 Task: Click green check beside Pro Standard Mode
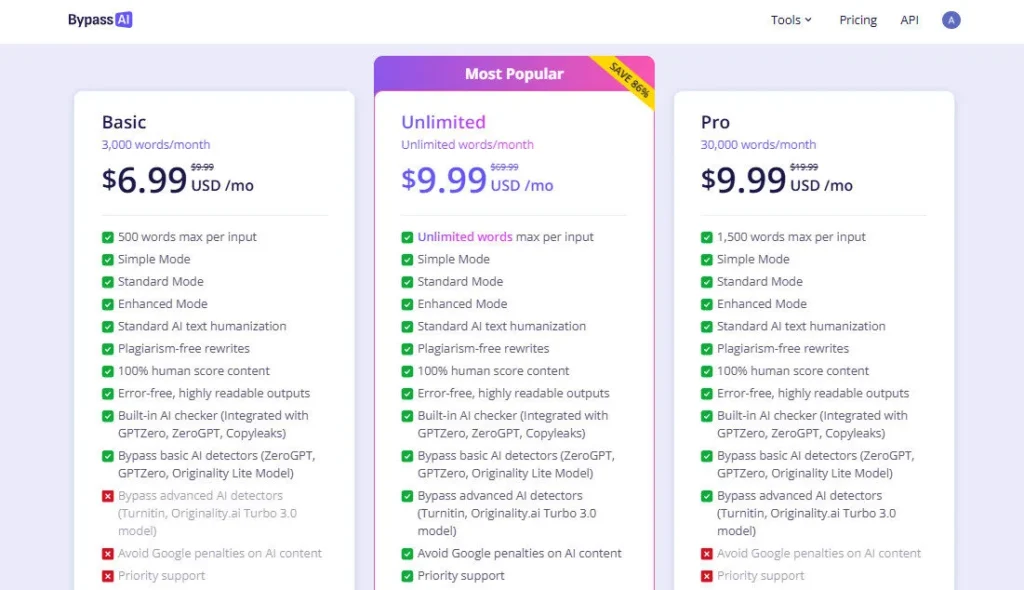click(707, 282)
